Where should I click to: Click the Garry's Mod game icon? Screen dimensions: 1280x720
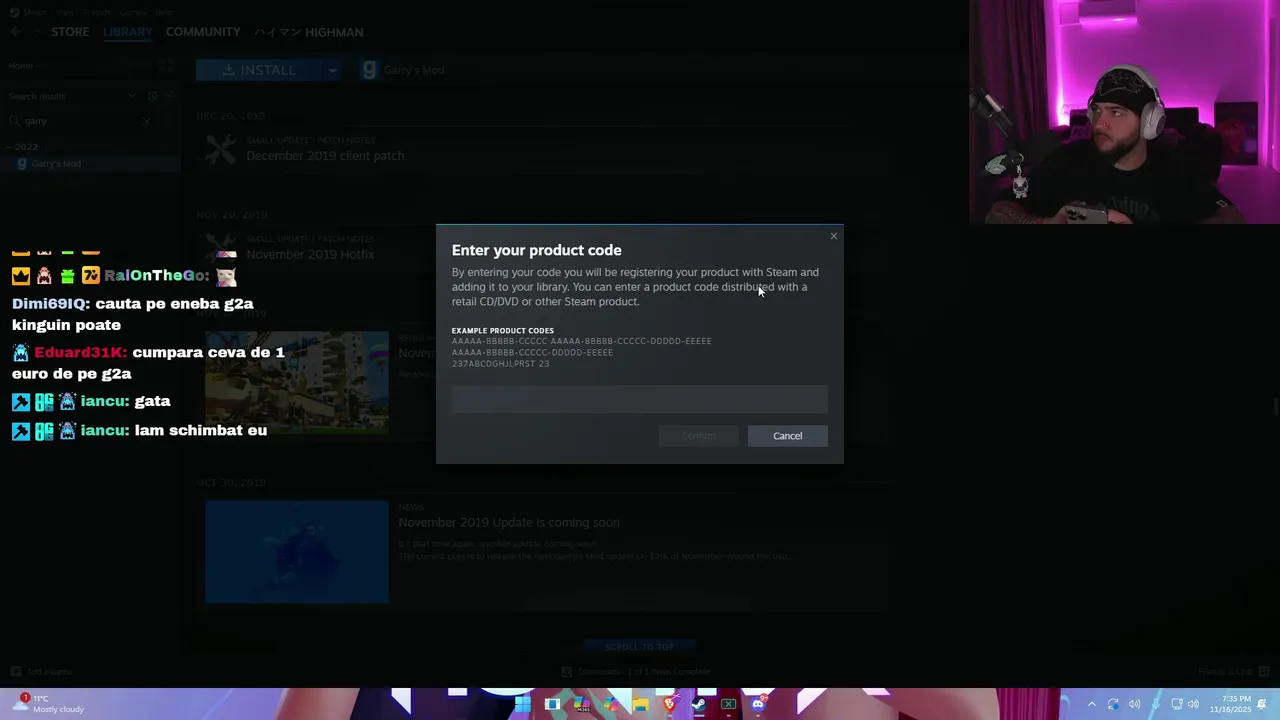click(369, 70)
